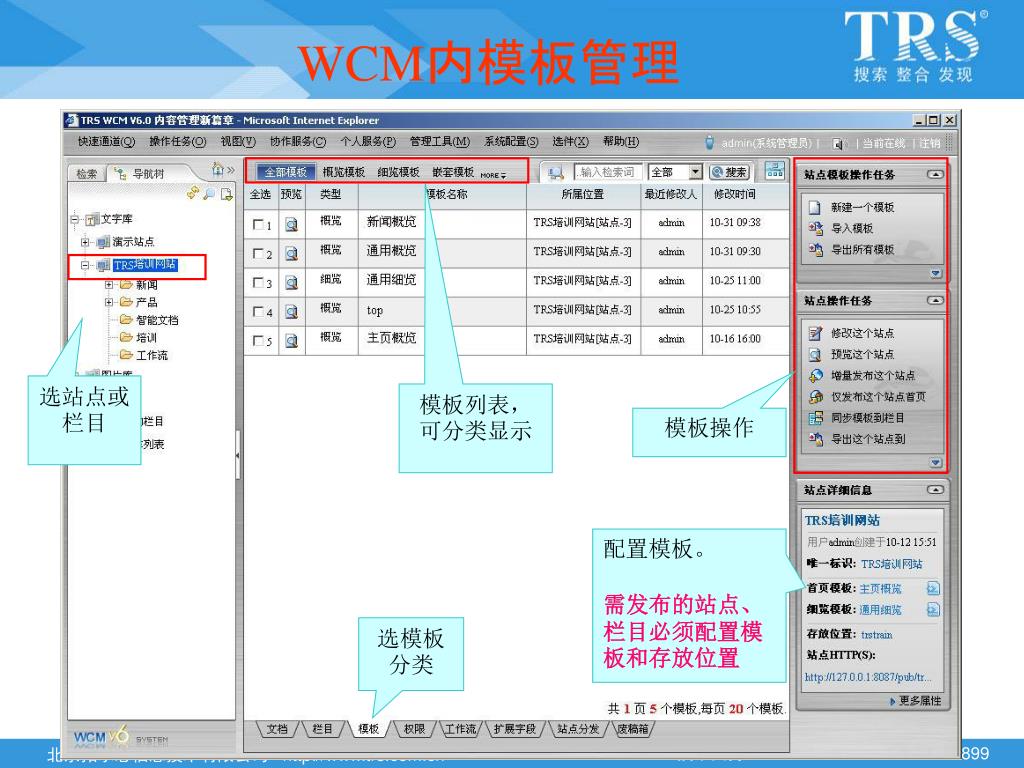
Task: Click the search-mode icon left of the search box
Action: 556,172
